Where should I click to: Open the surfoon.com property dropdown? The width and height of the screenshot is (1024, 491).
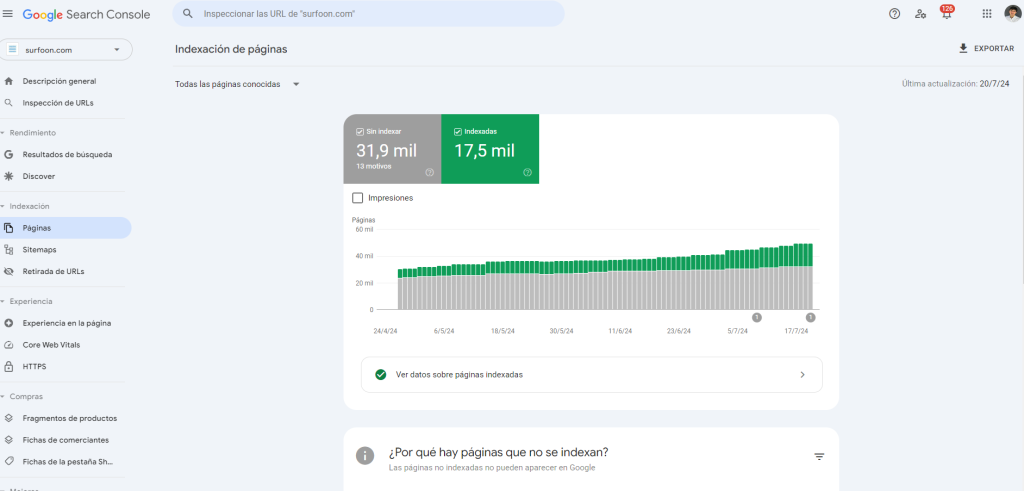pyautogui.click(x=66, y=50)
